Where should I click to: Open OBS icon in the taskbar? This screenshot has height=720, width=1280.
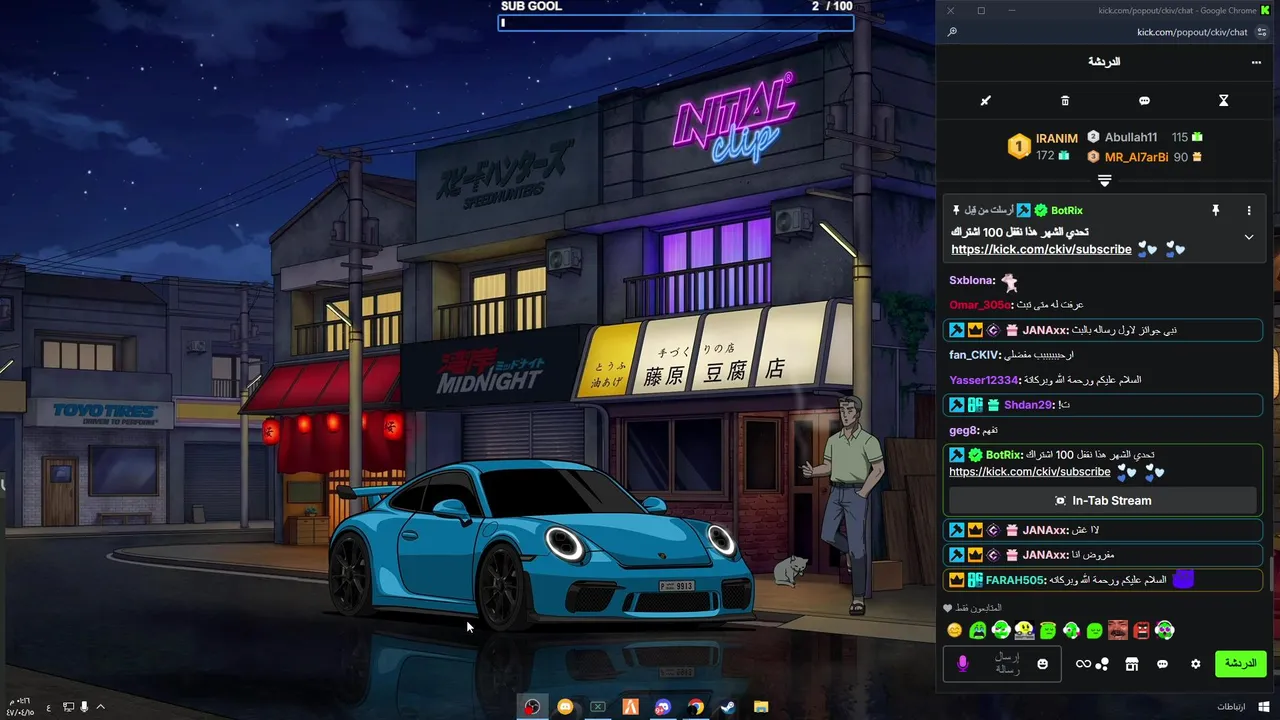pyautogui.click(x=532, y=707)
